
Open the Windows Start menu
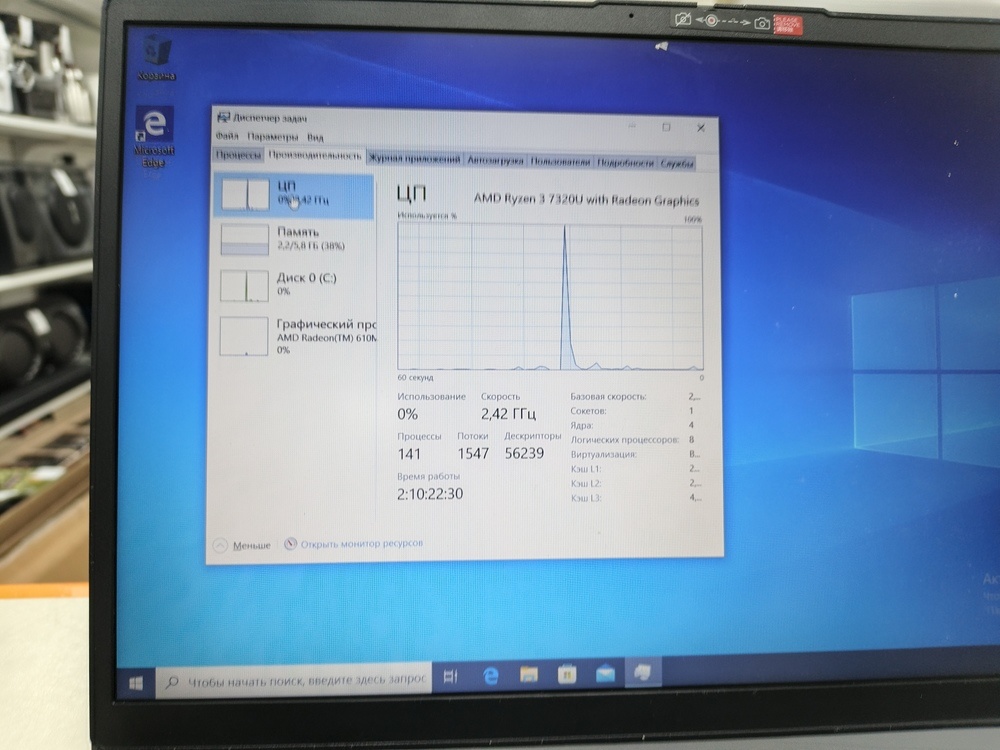pyautogui.click(x=136, y=684)
